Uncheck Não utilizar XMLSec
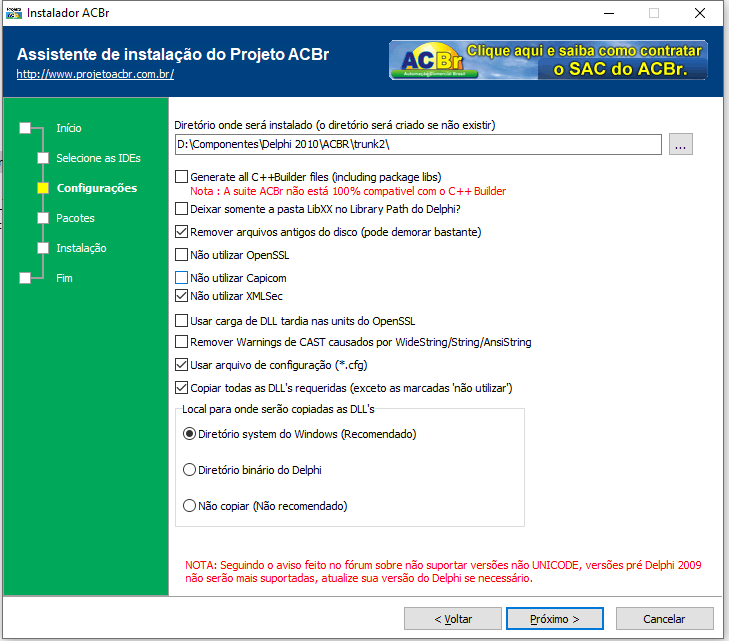The width and height of the screenshot is (729, 641). click(x=181, y=296)
